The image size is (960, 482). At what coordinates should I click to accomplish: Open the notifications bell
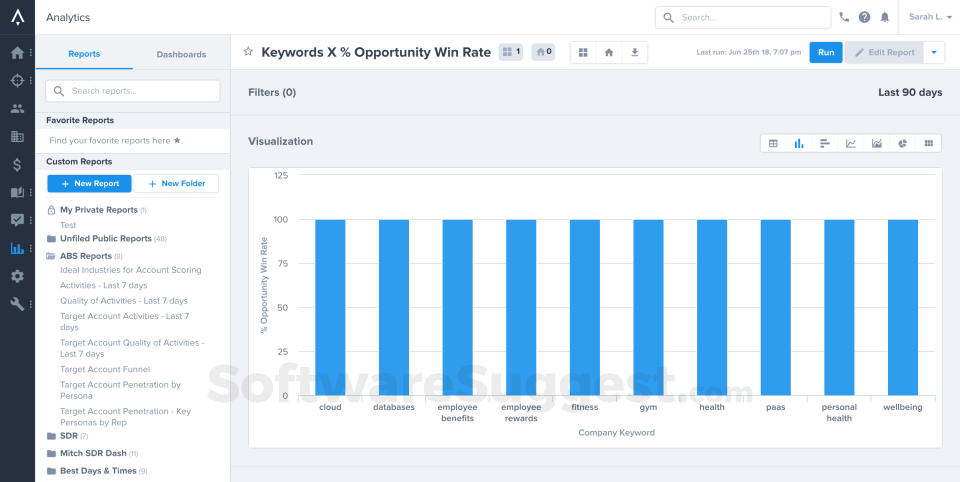[885, 17]
